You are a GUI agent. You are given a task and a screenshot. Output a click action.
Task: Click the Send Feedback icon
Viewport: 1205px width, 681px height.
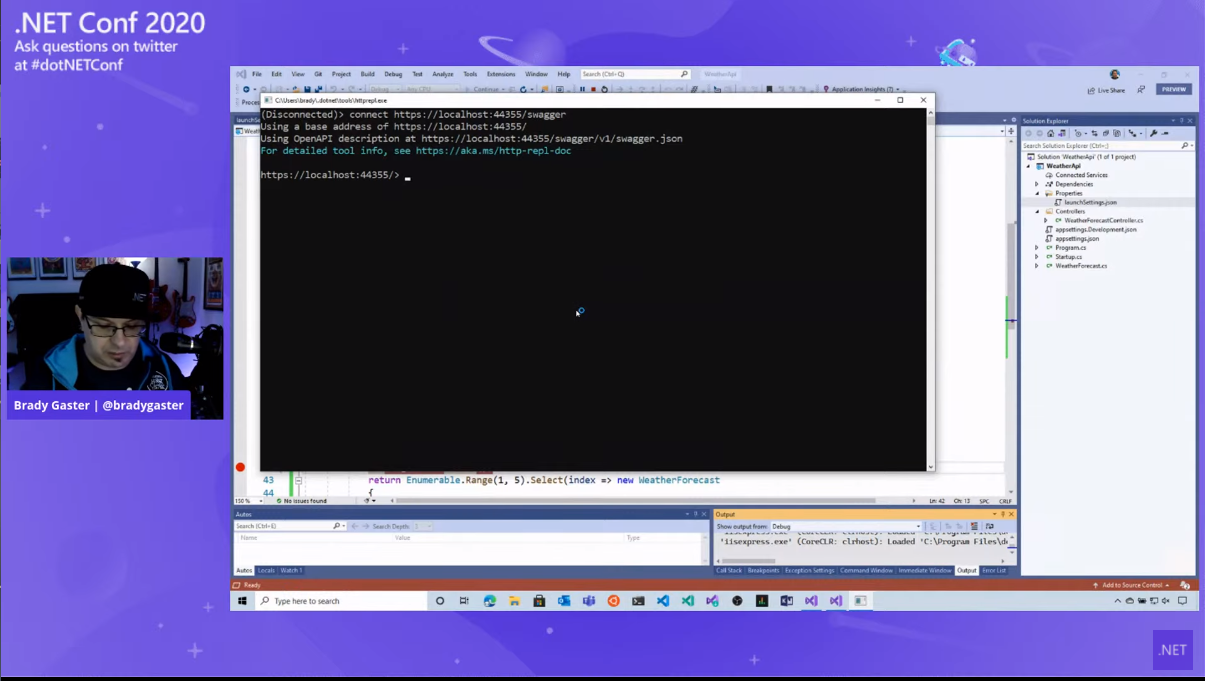point(1141,90)
